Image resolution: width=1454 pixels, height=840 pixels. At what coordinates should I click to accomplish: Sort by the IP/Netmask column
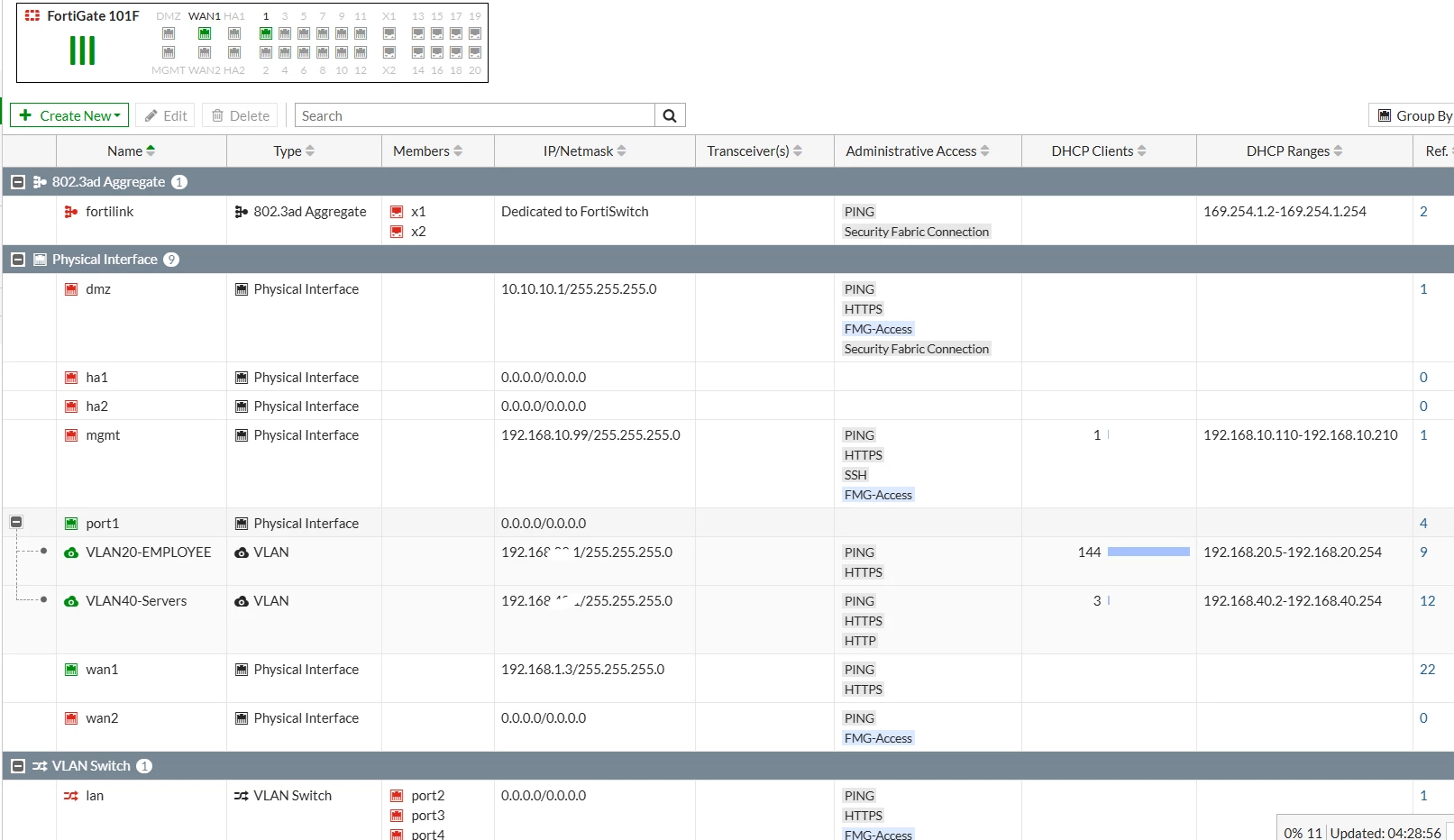pyautogui.click(x=585, y=151)
